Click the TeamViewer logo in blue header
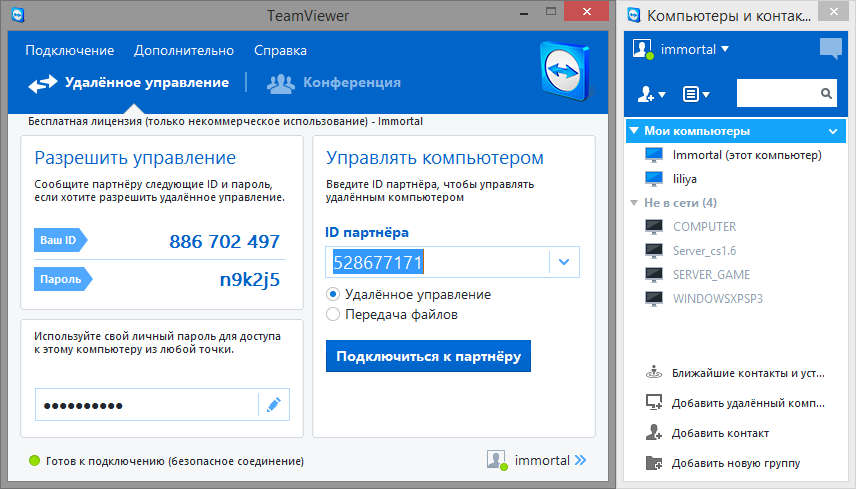 click(x=564, y=71)
